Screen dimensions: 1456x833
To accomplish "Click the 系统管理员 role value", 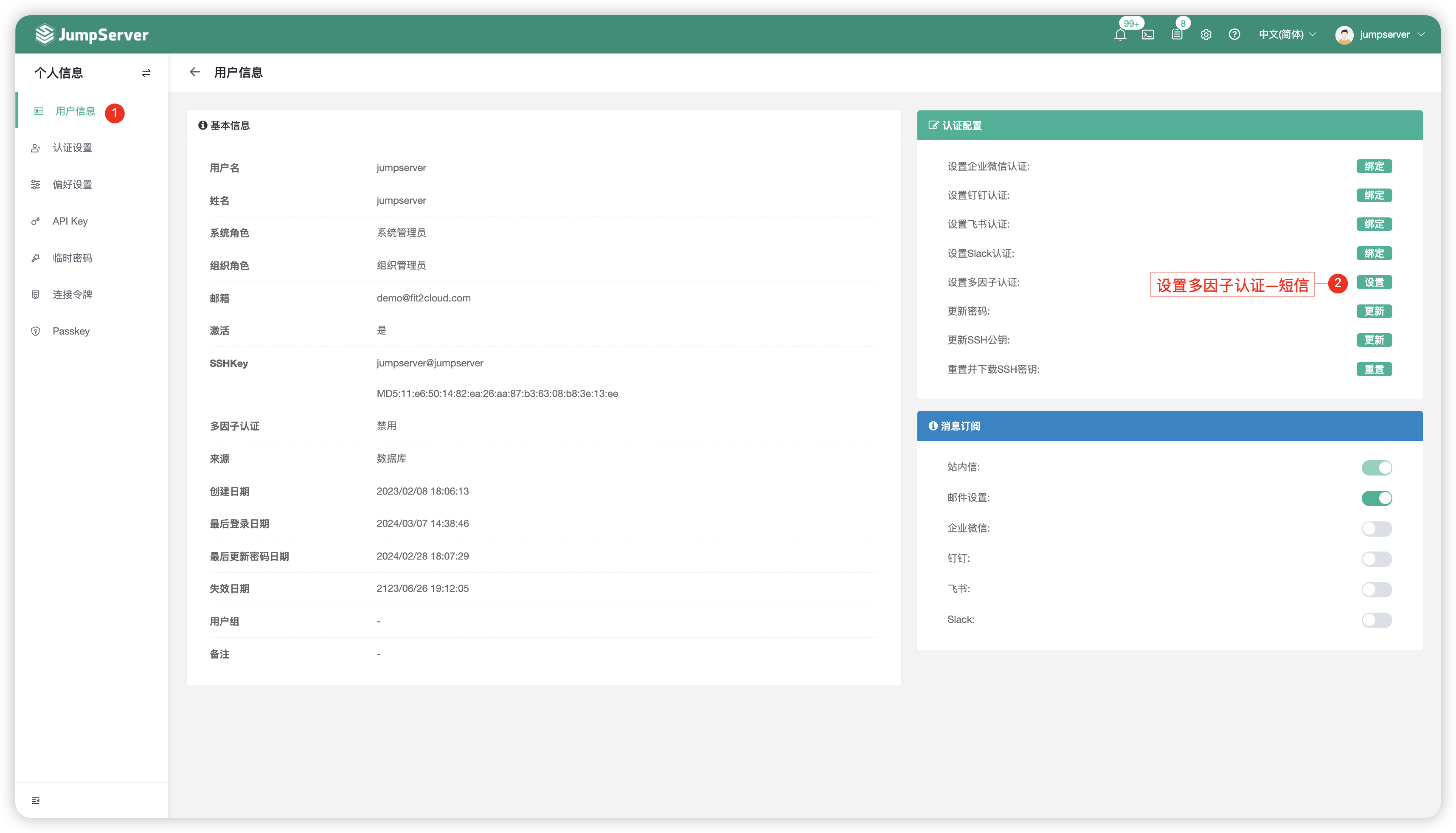I will point(401,233).
